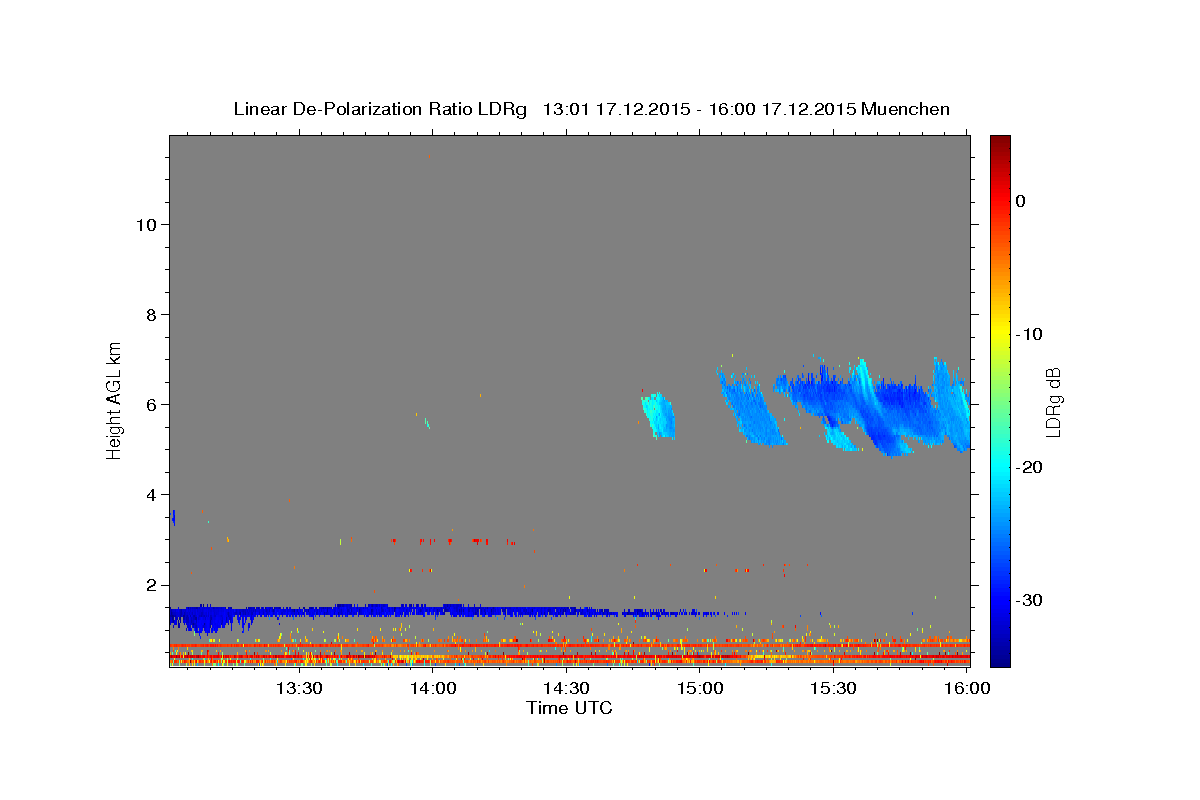Screen dimensions: 1200x800
Task: Click the height tick label 8
Action: pos(150,314)
